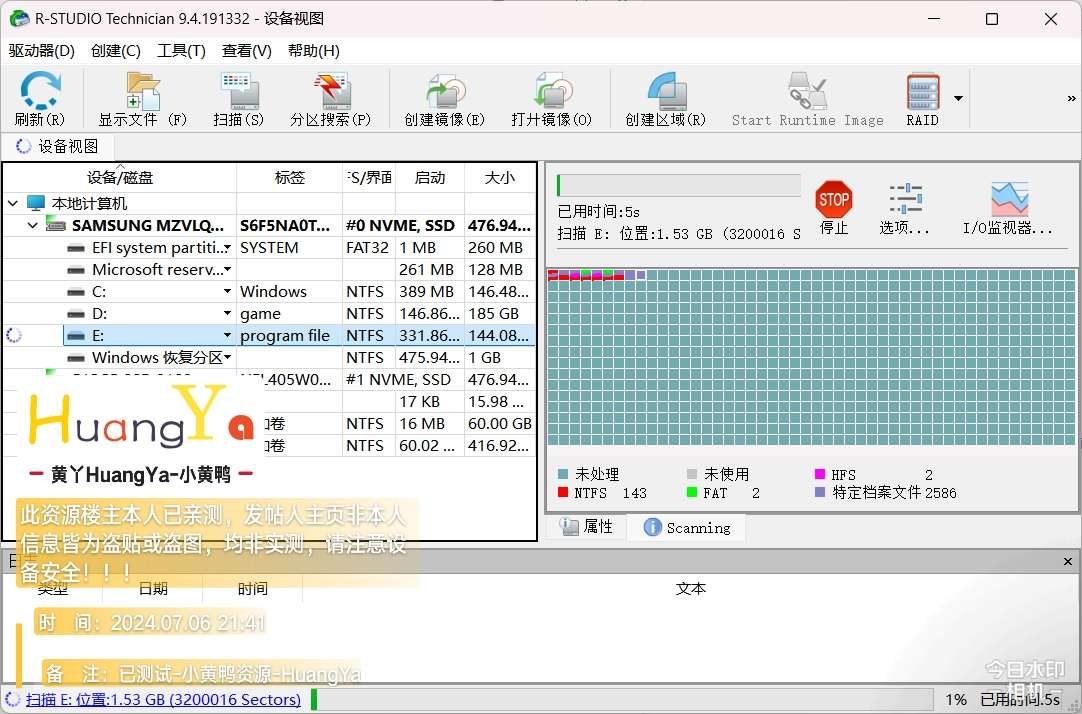Open dropdown arrow on C: row
Viewport: 1082px width, 714px height.
click(228, 292)
